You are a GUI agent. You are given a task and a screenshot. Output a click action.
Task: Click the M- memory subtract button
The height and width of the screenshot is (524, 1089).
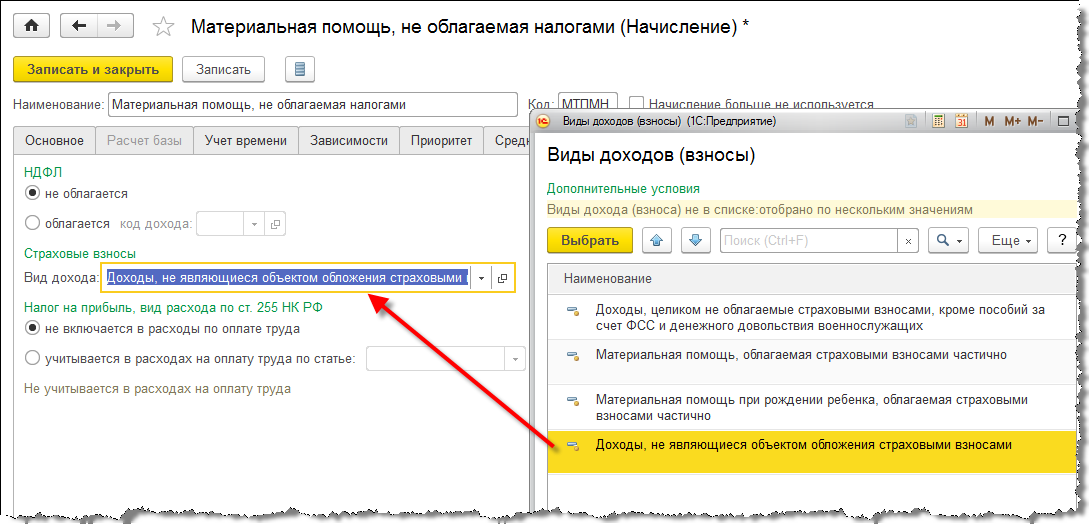(x=1035, y=121)
